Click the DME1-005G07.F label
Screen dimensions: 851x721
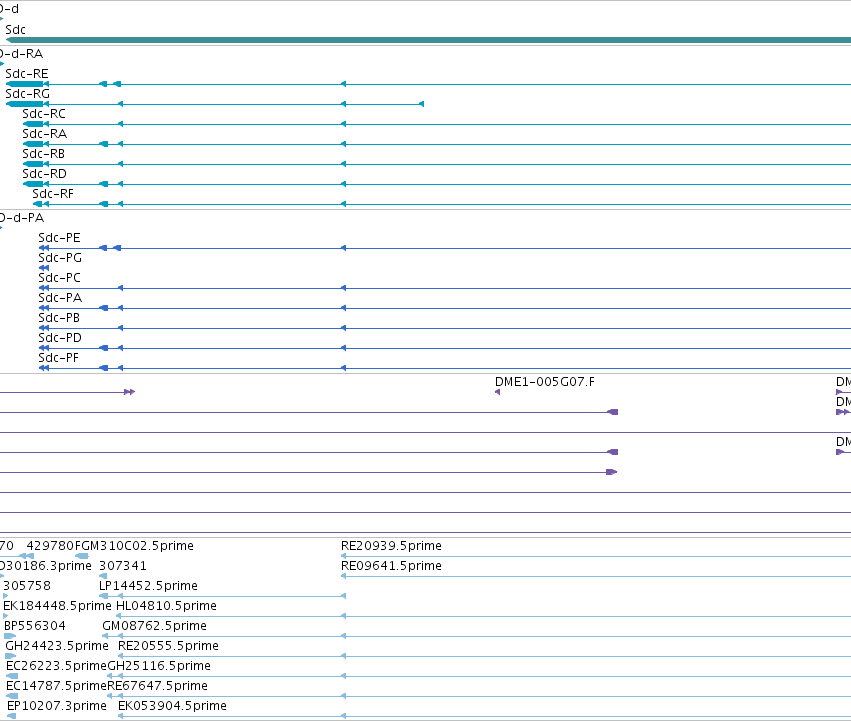tap(545, 382)
